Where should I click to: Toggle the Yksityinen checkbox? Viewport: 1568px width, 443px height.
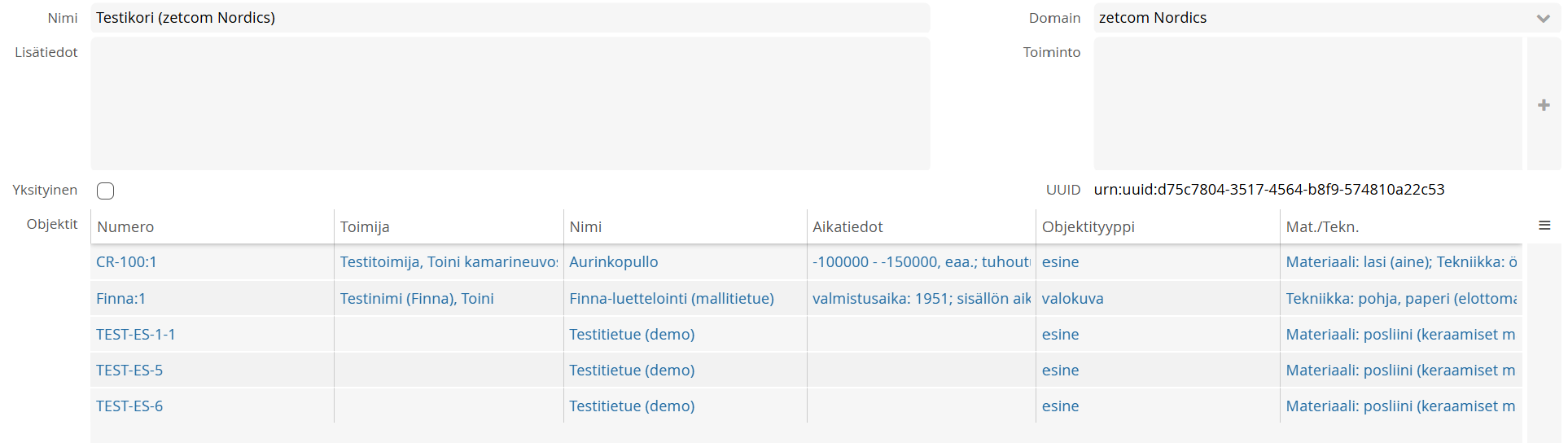point(105,191)
